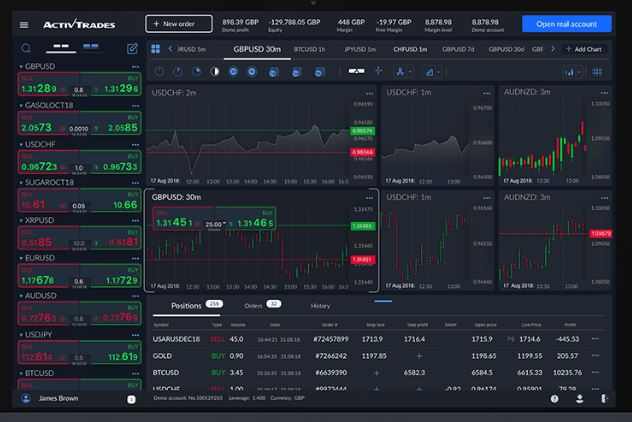Grab the blue panel handle above positions

point(383,301)
